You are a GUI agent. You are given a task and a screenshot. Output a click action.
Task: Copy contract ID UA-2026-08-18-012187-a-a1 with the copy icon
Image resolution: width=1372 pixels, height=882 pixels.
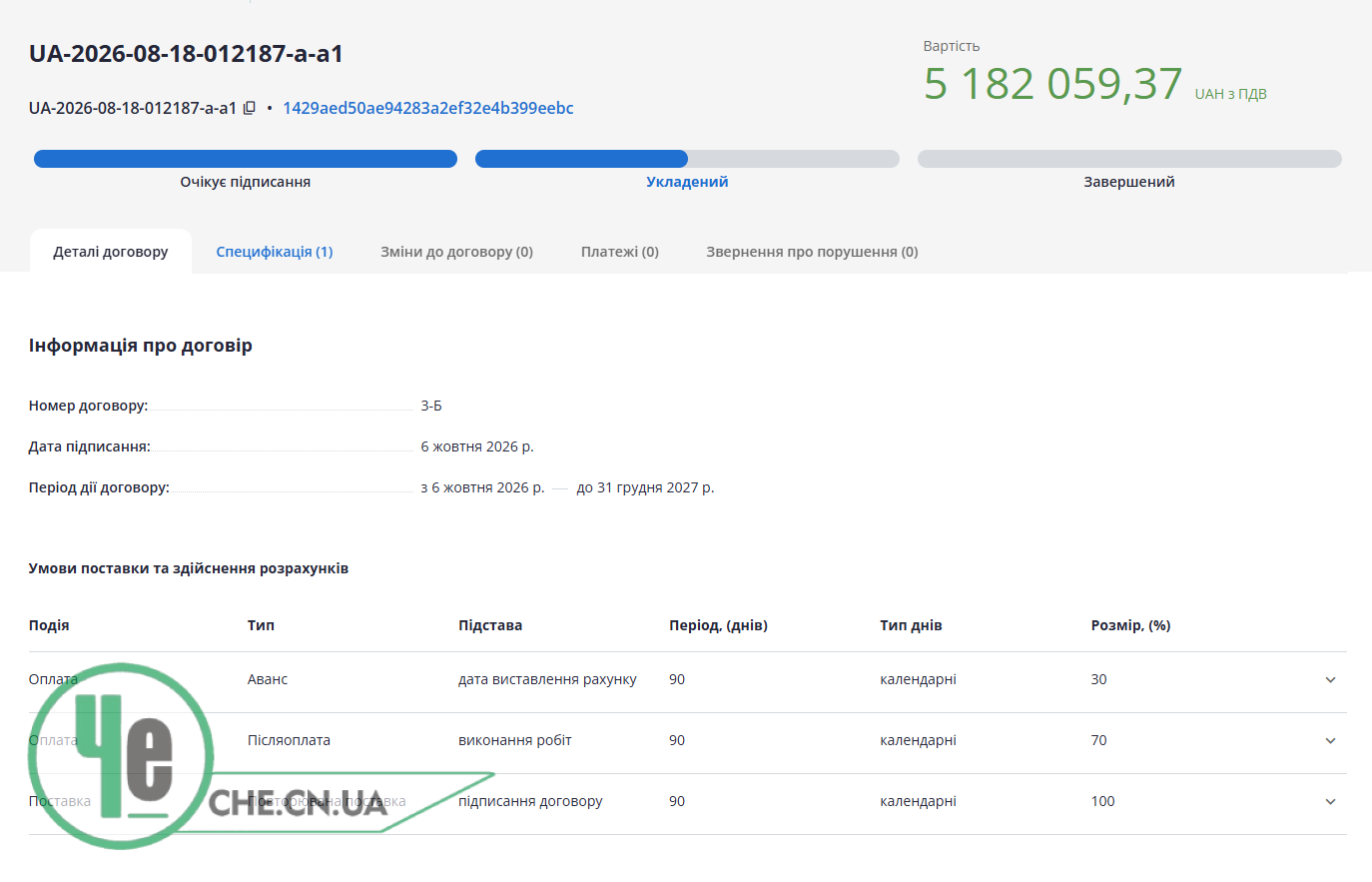coord(250,108)
